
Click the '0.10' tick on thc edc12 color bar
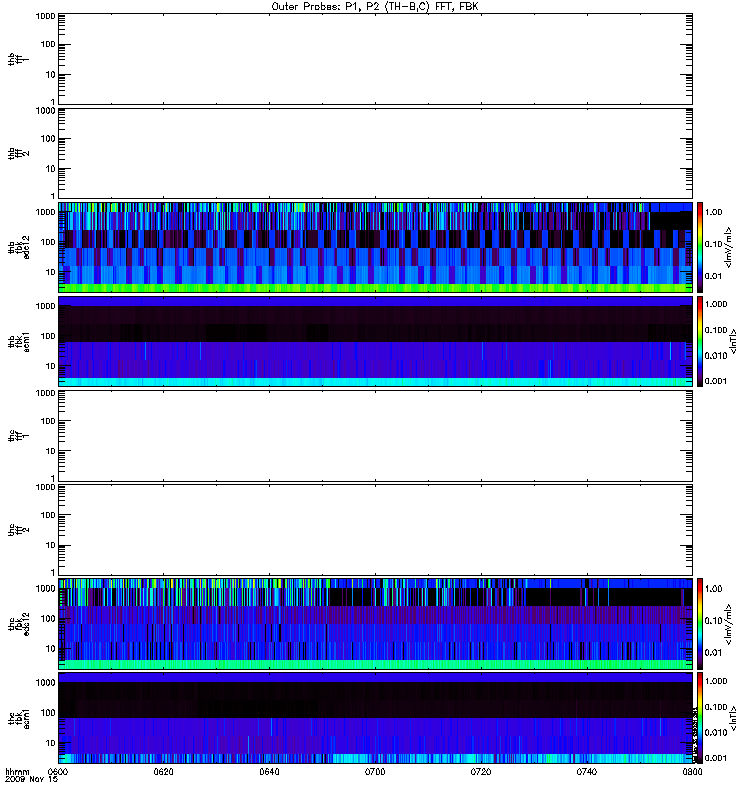pos(713,620)
